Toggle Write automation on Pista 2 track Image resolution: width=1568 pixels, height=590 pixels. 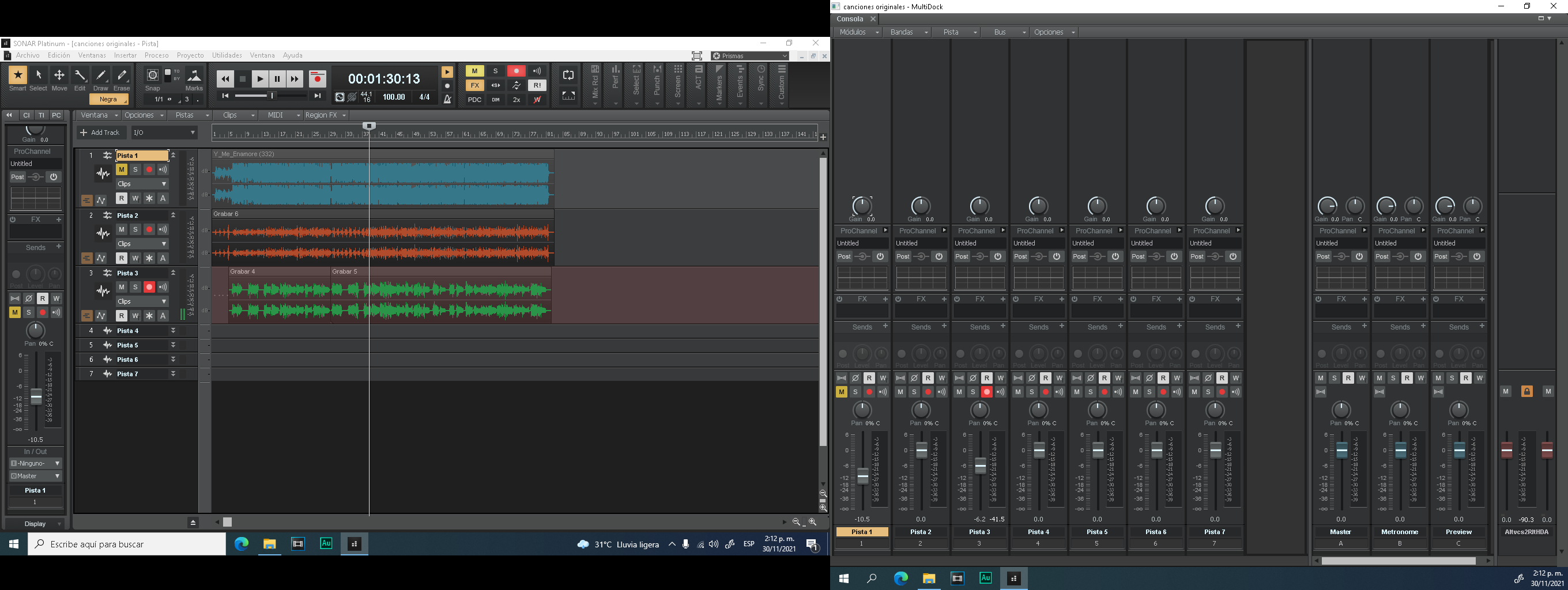(135, 259)
